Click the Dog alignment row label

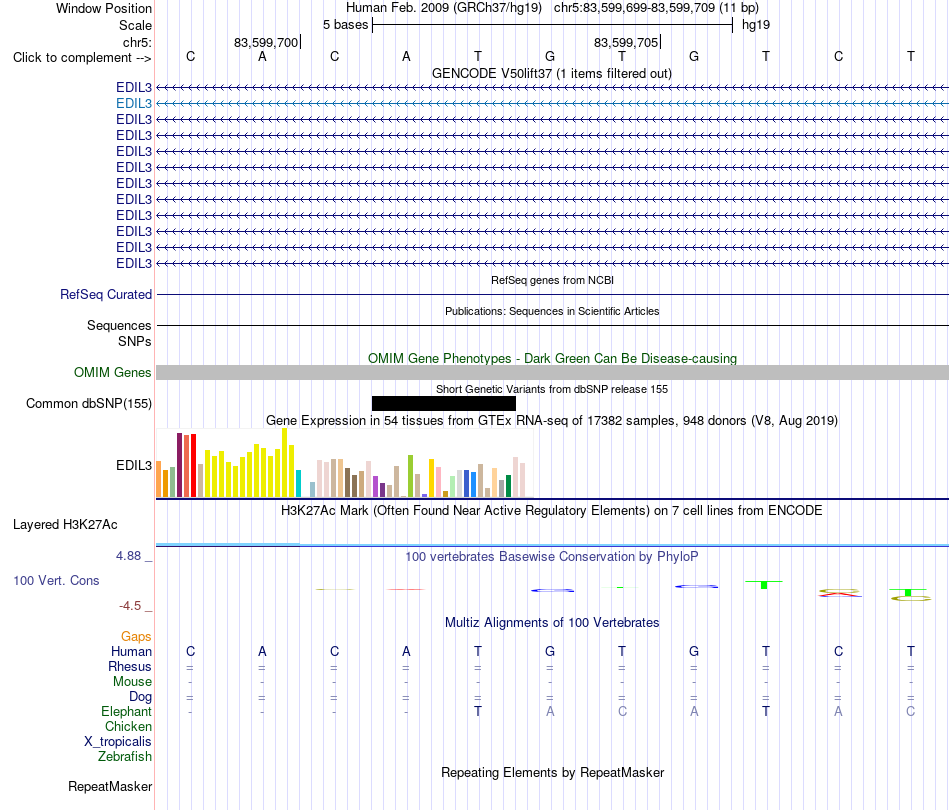coord(141,697)
